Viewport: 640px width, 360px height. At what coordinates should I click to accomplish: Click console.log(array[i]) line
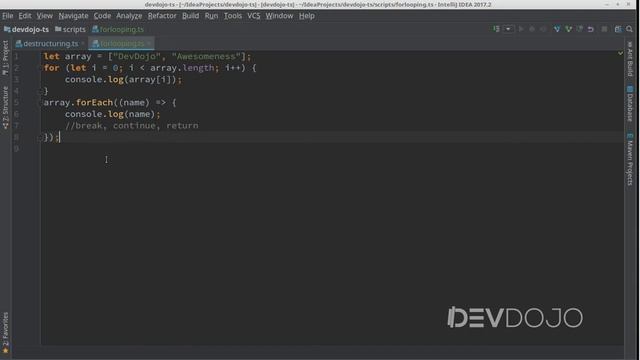(x=123, y=80)
